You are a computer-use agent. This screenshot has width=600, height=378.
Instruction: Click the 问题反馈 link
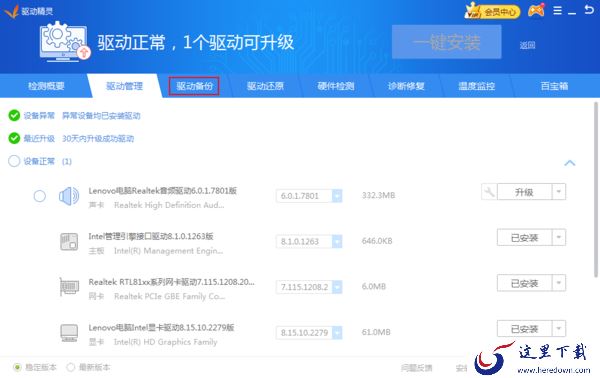point(417,368)
